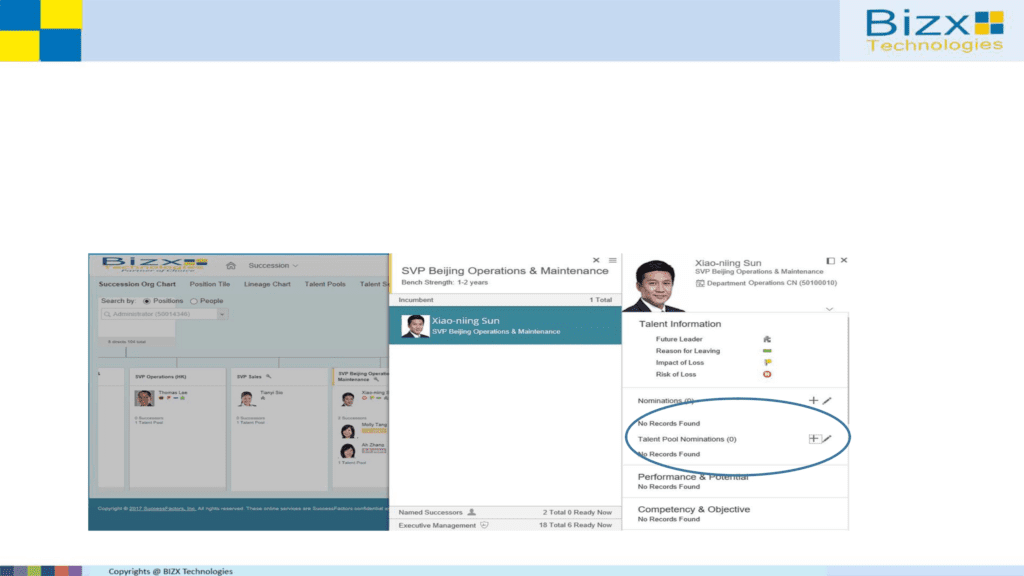Click the Tianyi Sio name in org chart
This screenshot has width=1024, height=576.
[x=271, y=392]
